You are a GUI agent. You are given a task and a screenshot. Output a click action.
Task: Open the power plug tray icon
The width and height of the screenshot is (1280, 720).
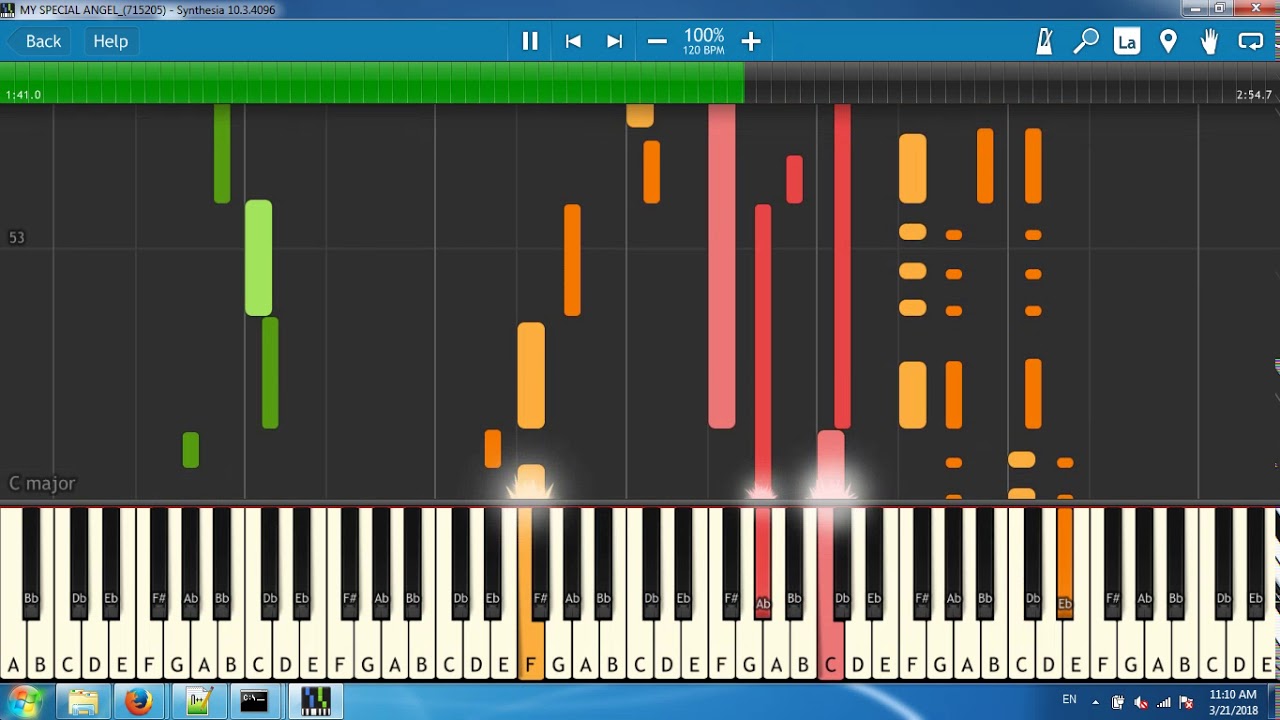click(1118, 702)
